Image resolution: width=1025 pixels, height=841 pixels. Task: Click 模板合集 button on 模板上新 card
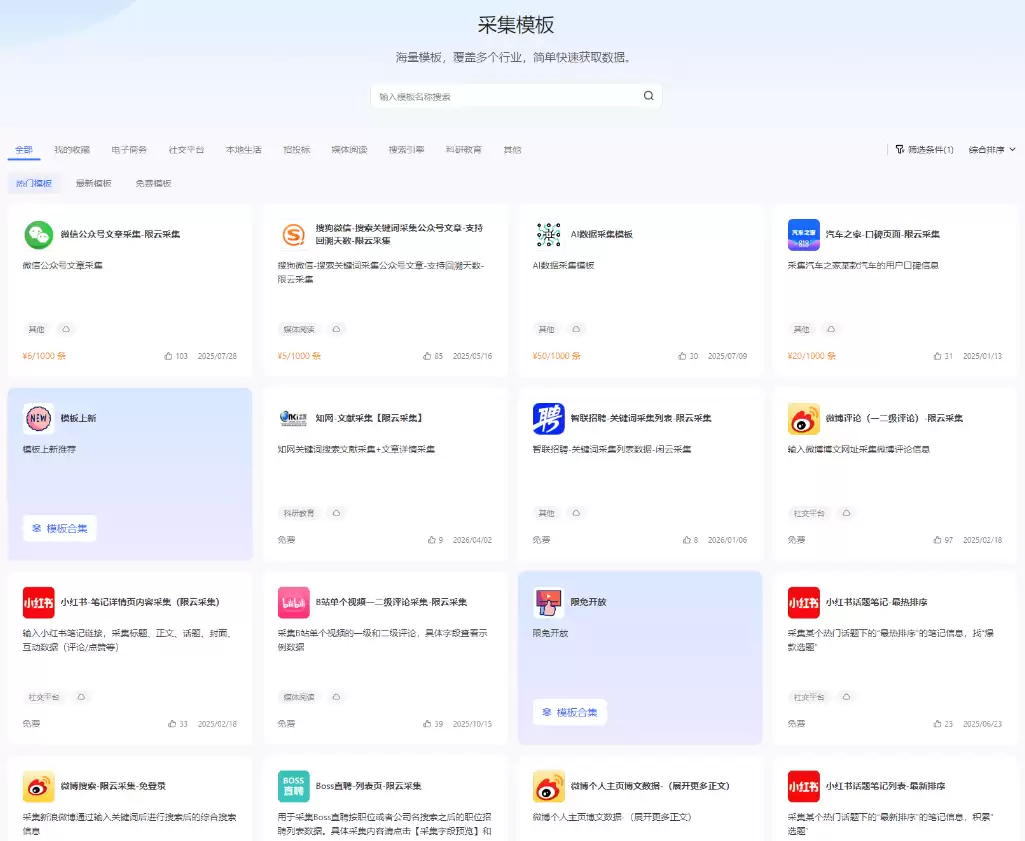(x=60, y=528)
